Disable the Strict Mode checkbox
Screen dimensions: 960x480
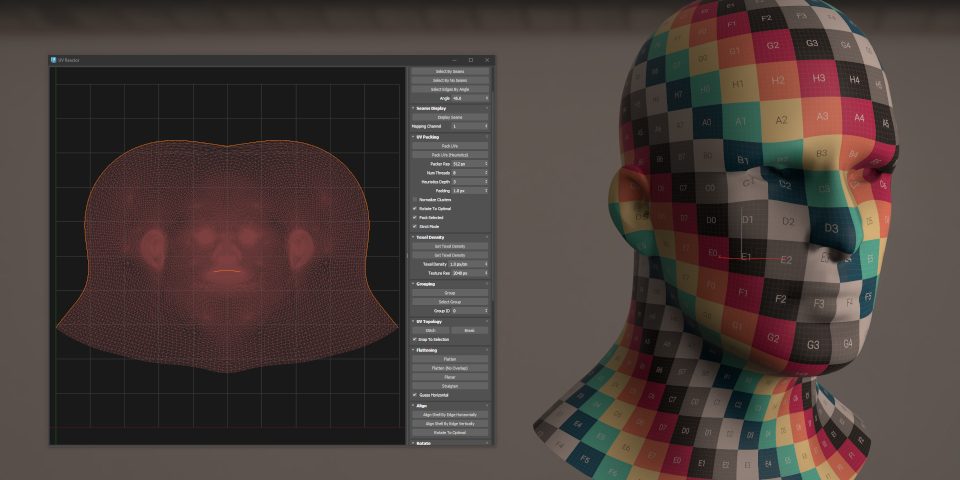coord(415,226)
